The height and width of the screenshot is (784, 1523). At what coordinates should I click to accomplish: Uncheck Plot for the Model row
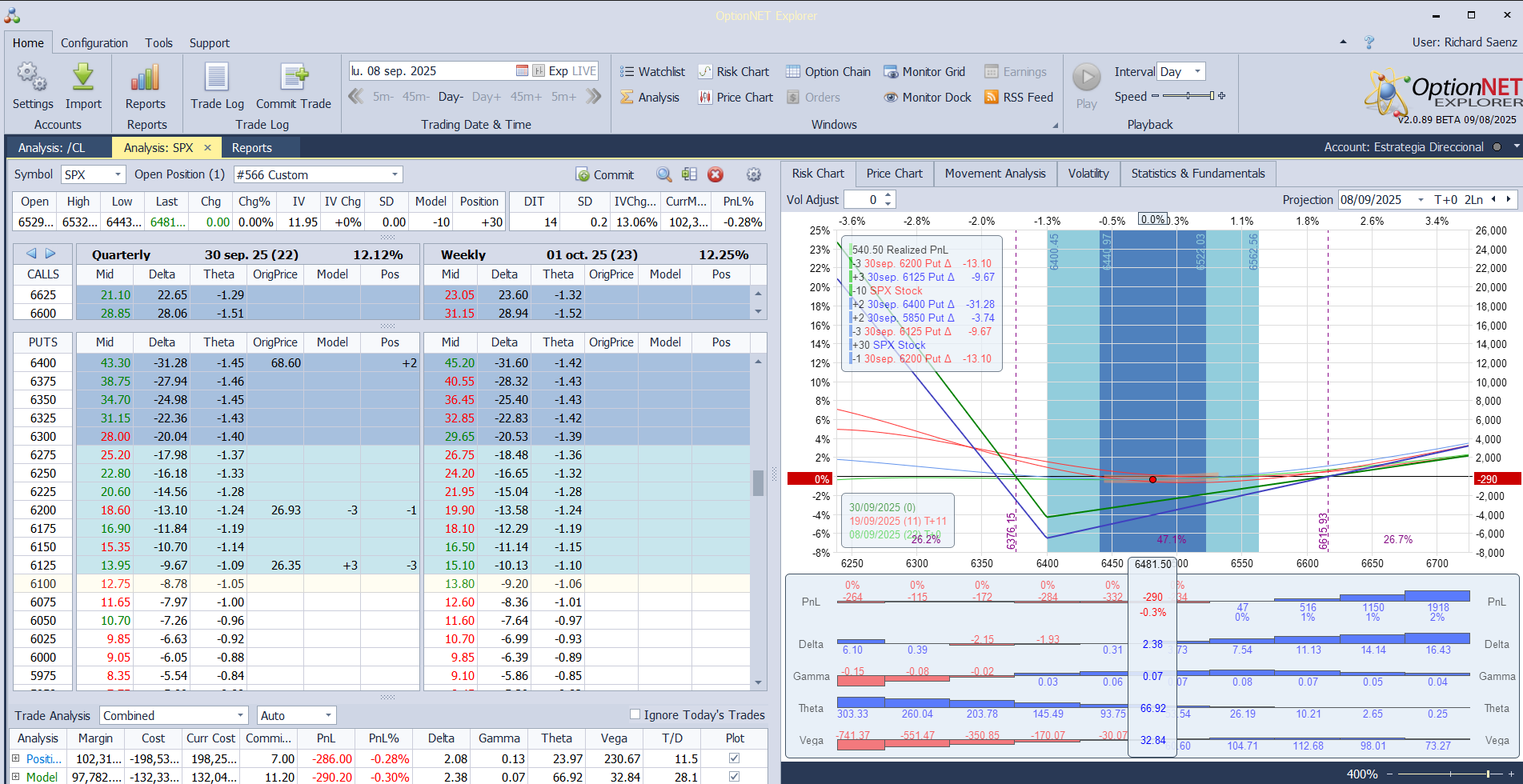[x=734, y=777]
